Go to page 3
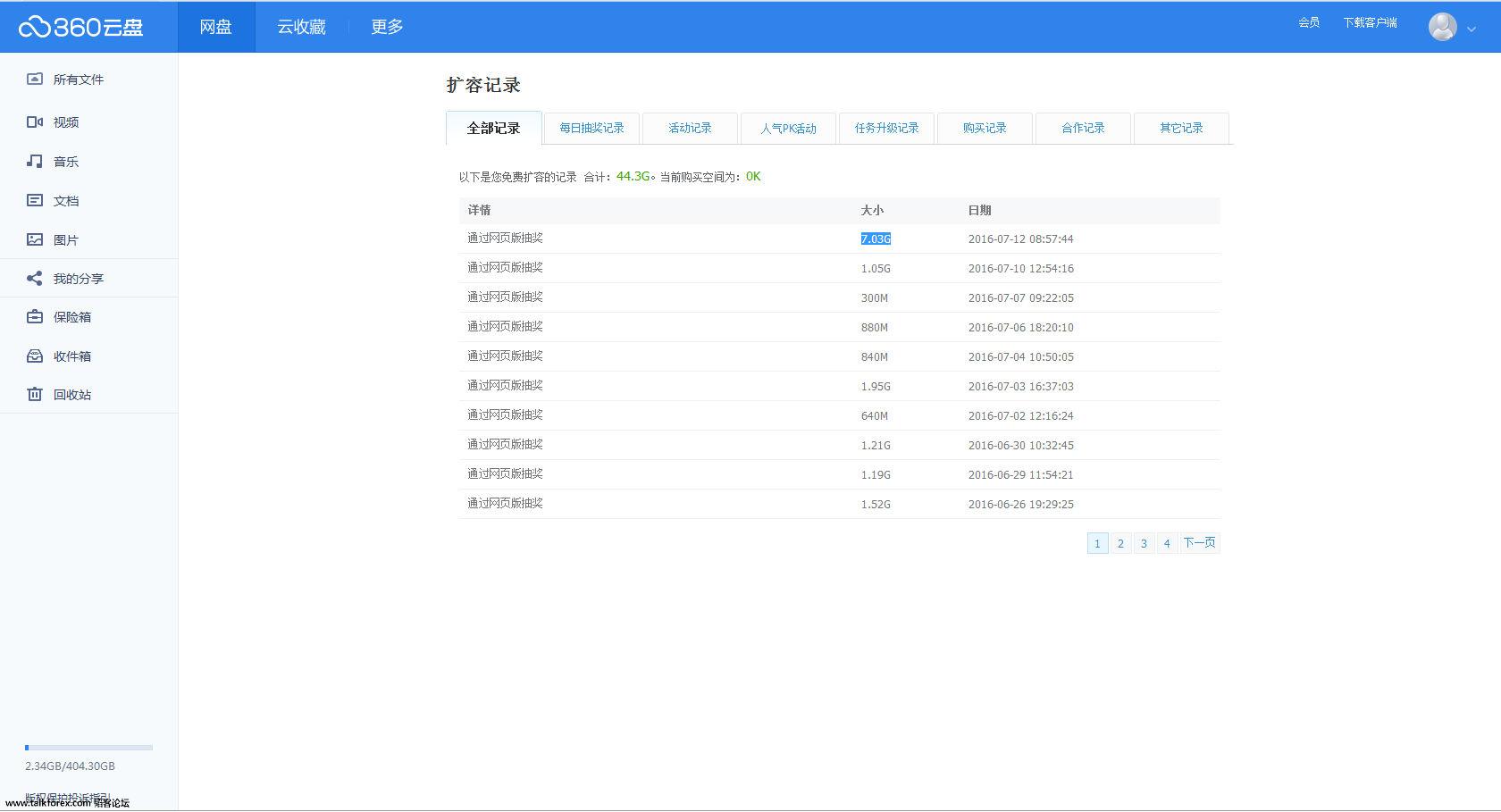 (x=1144, y=543)
